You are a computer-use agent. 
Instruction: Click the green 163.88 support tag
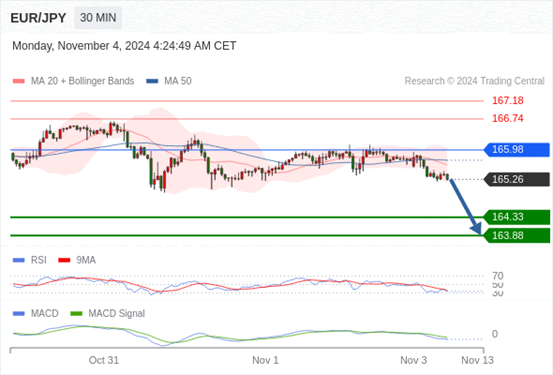coord(517,235)
